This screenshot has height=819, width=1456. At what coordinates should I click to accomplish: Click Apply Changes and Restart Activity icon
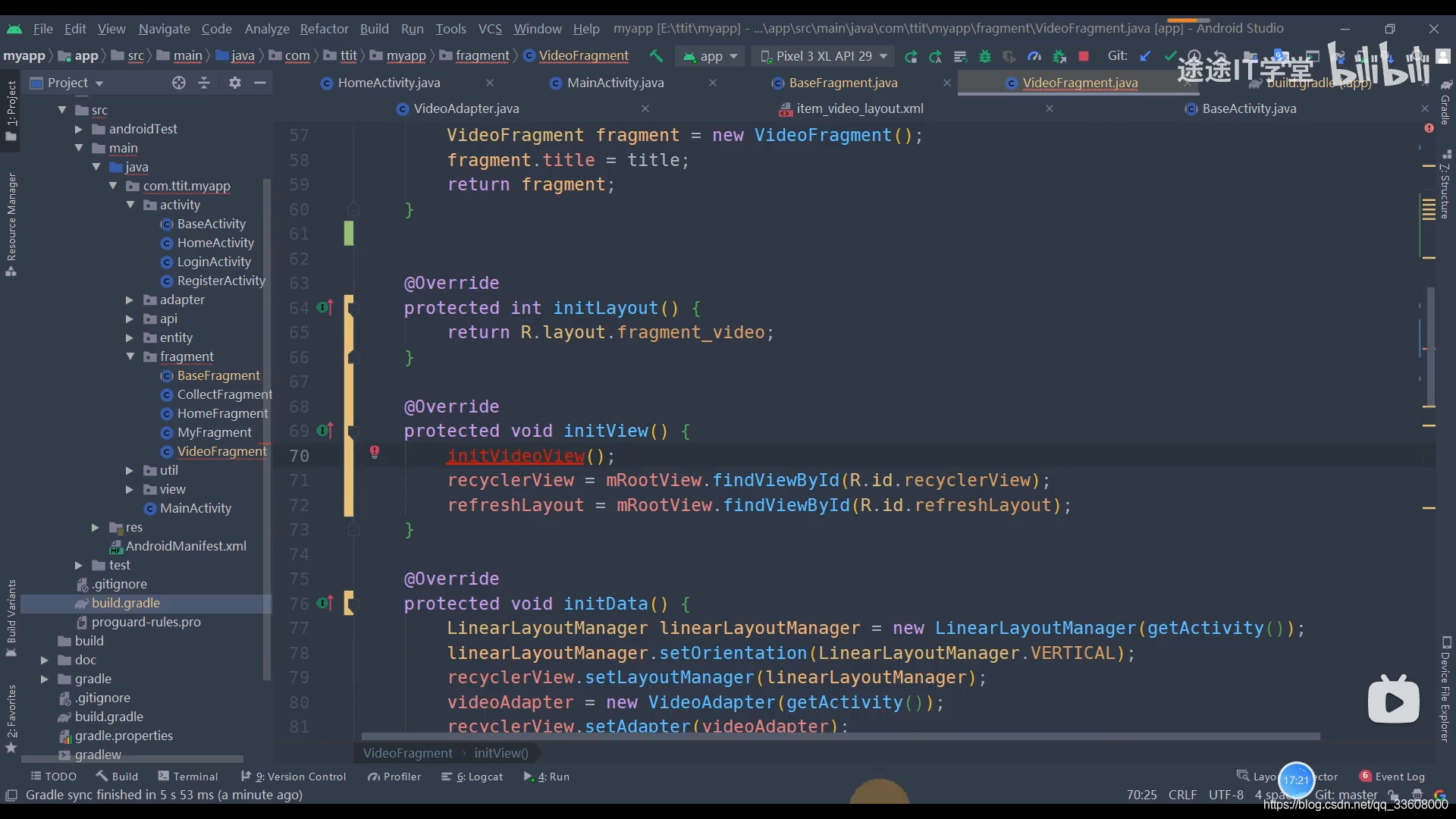pos(936,56)
